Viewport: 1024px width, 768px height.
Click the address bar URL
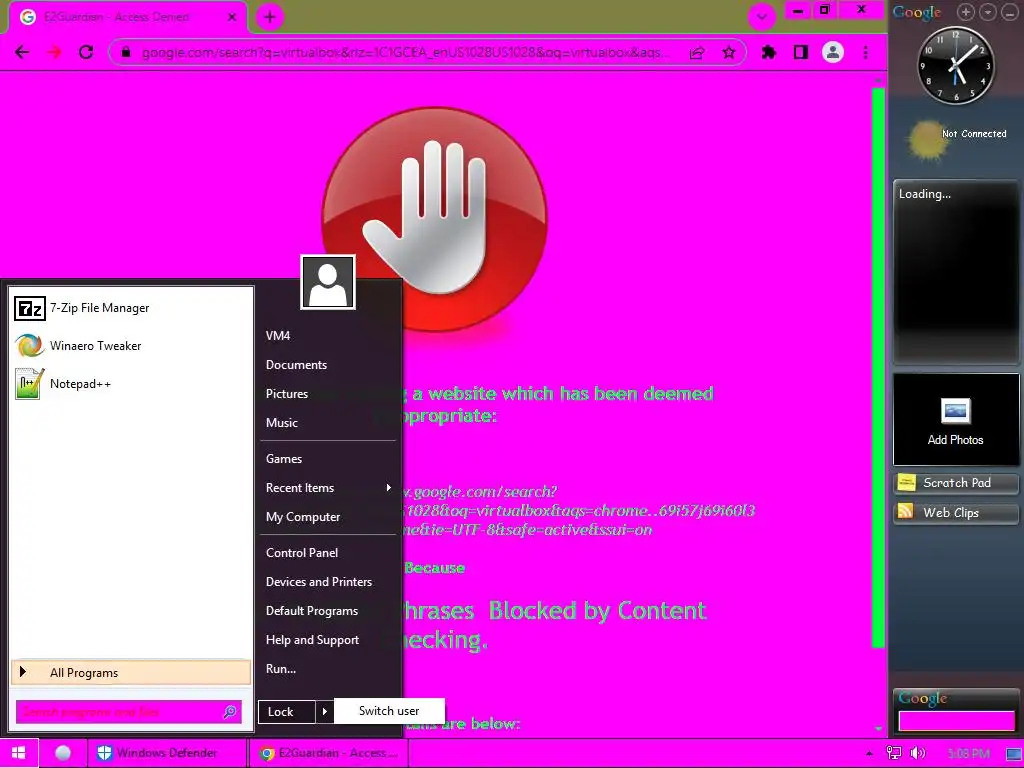point(405,53)
